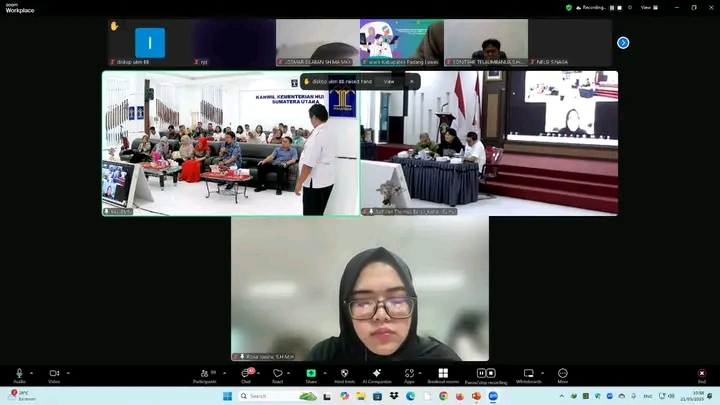Image resolution: width=720 pixels, height=405 pixels.
Task: Expand audio options arrow beside Audio
Action: tap(32, 373)
